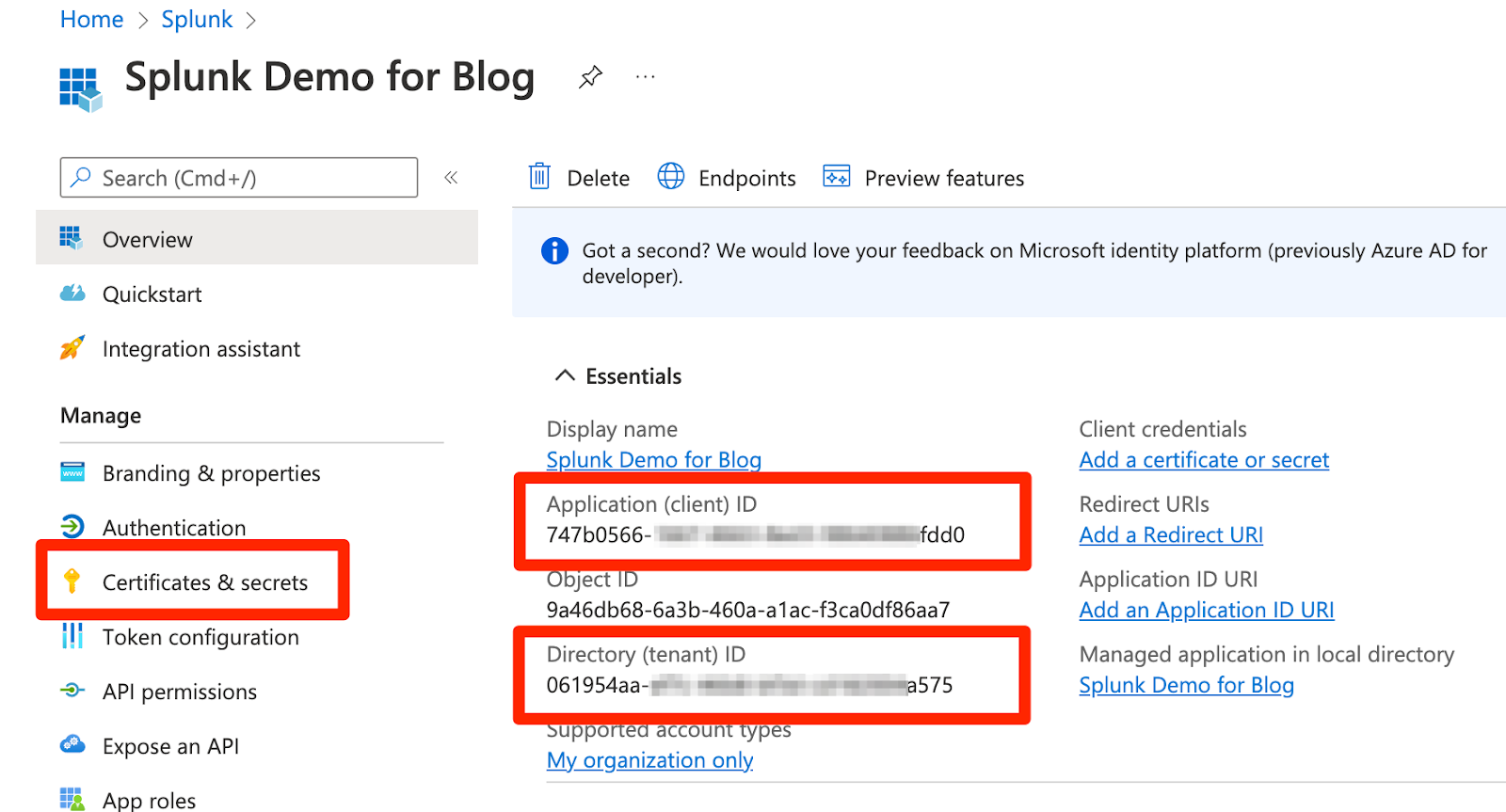Click the Overview grid icon
The height and width of the screenshot is (812, 1506).
click(72, 238)
